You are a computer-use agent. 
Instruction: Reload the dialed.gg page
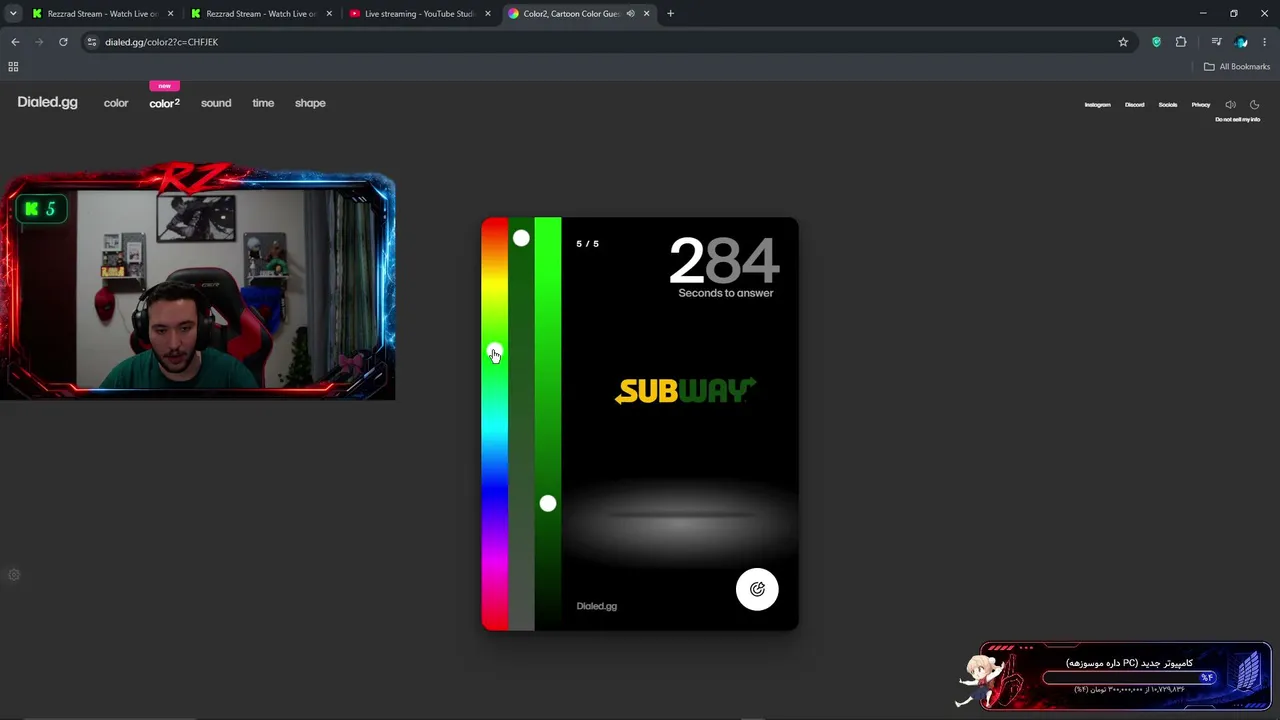tap(63, 42)
